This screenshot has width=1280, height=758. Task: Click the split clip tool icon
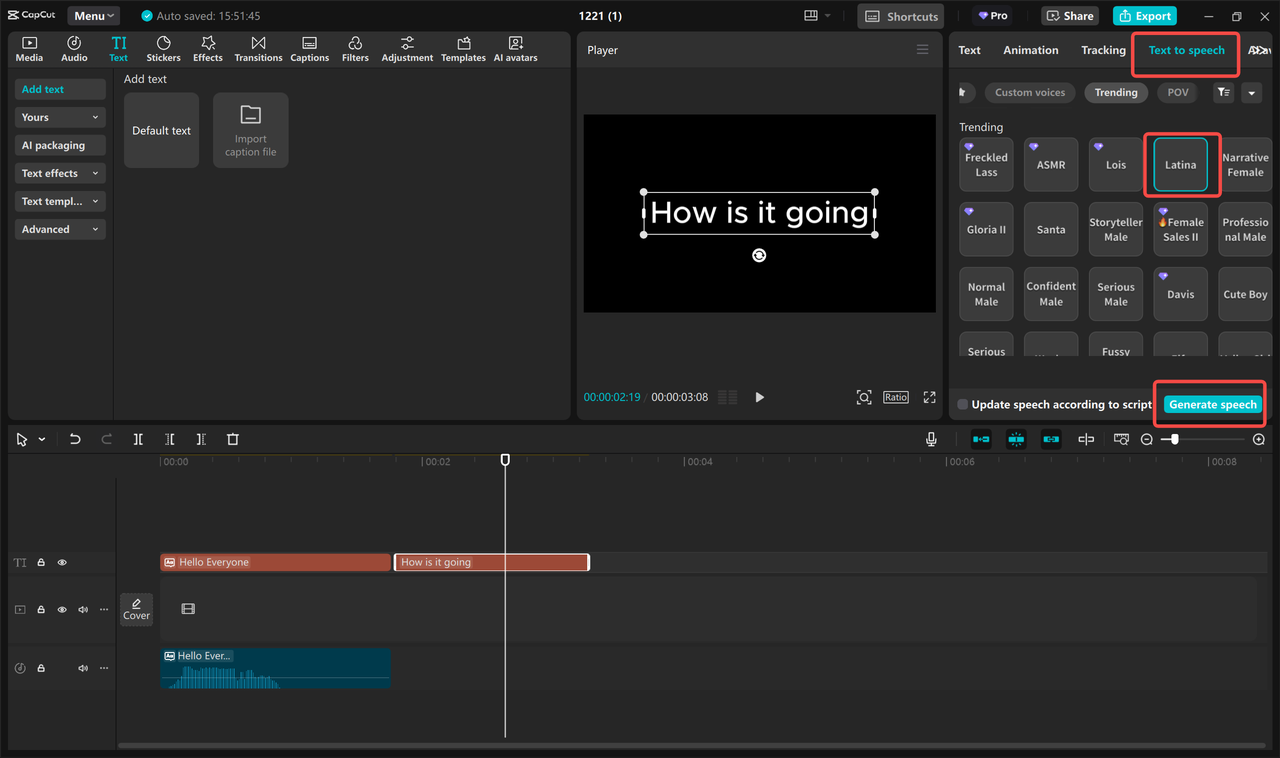coord(138,439)
